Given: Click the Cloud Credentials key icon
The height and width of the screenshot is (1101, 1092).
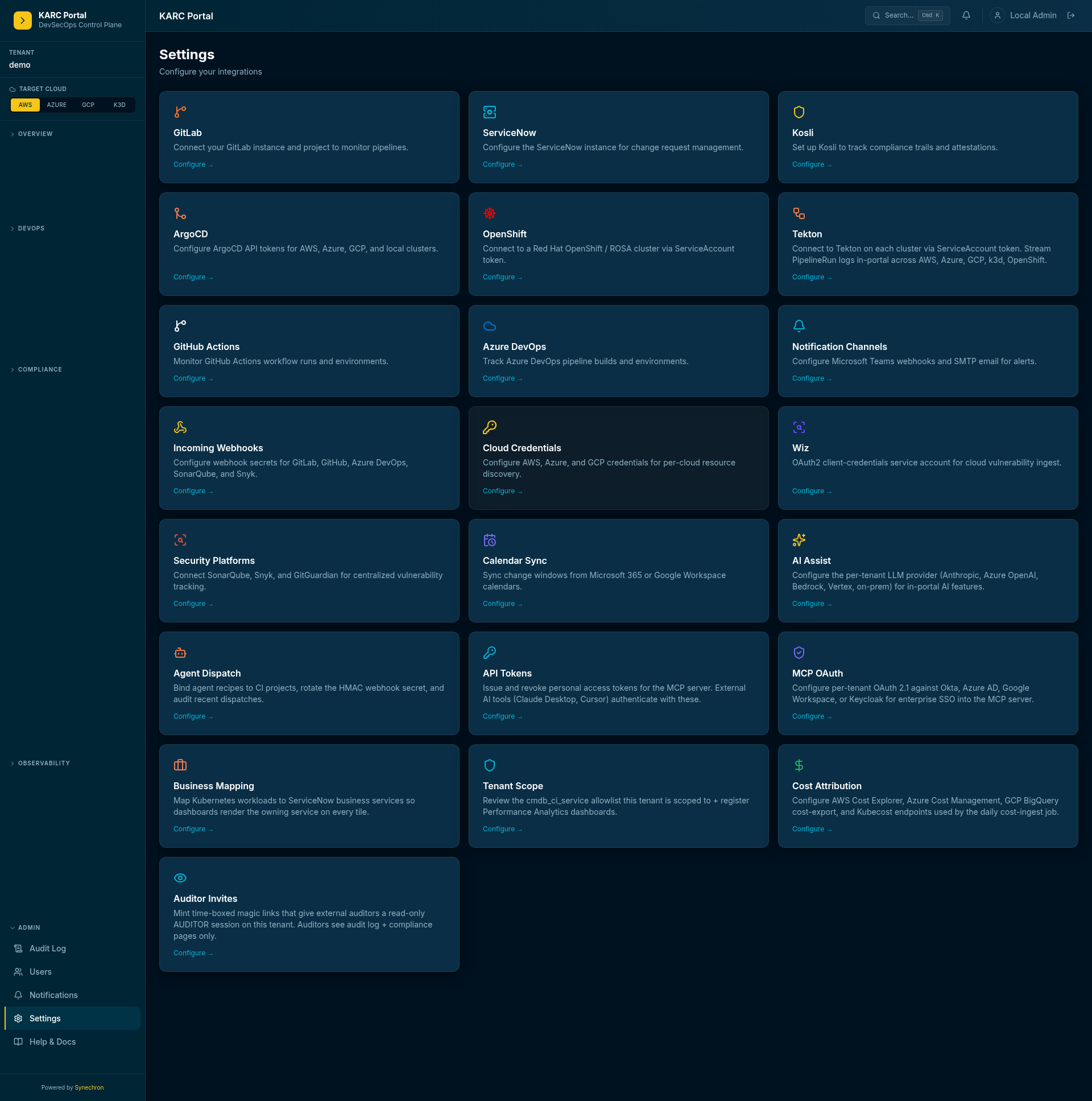Looking at the screenshot, I should [x=489, y=427].
